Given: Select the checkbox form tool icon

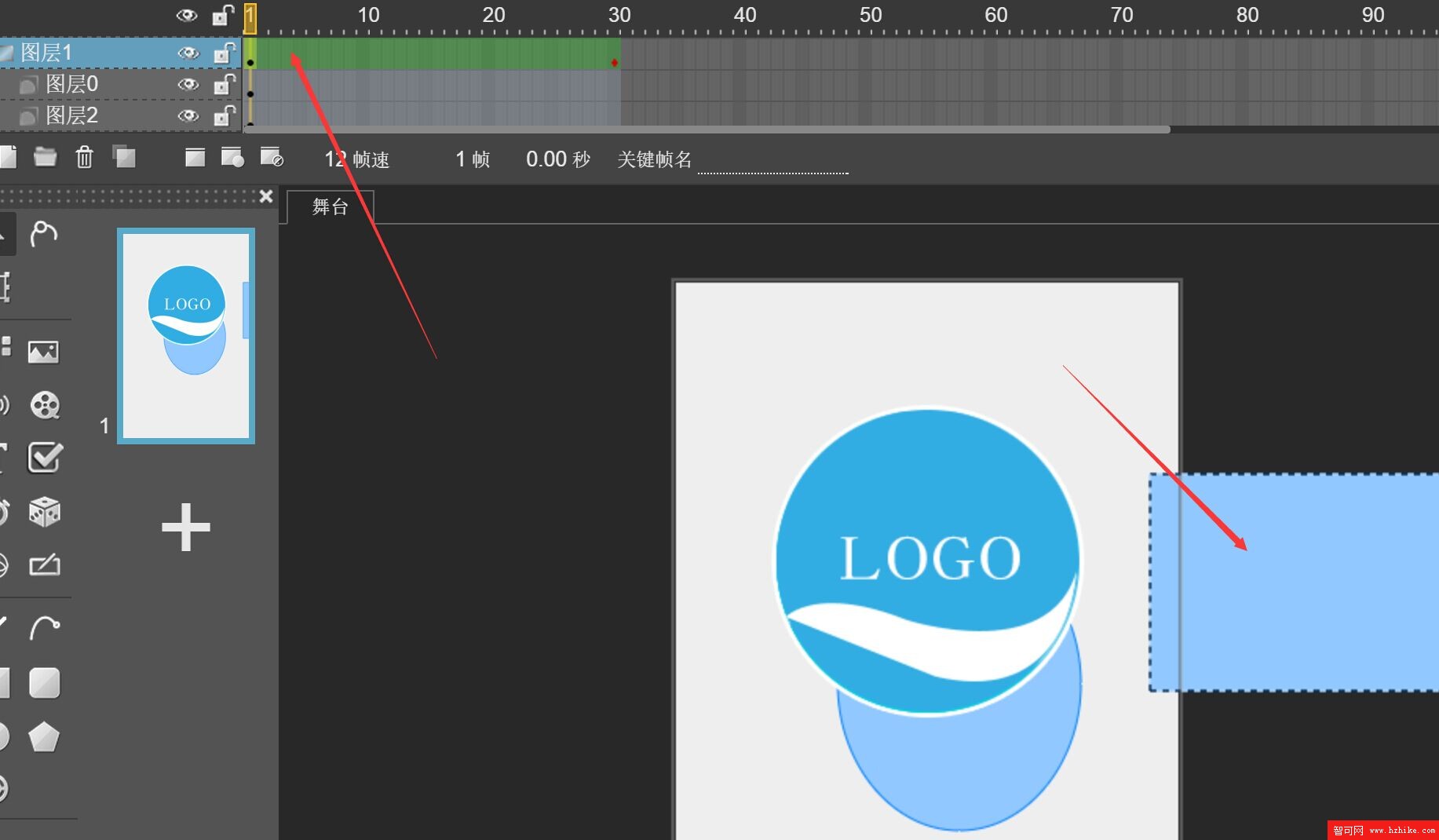Looking at the screenshot, I should (44, 458).
